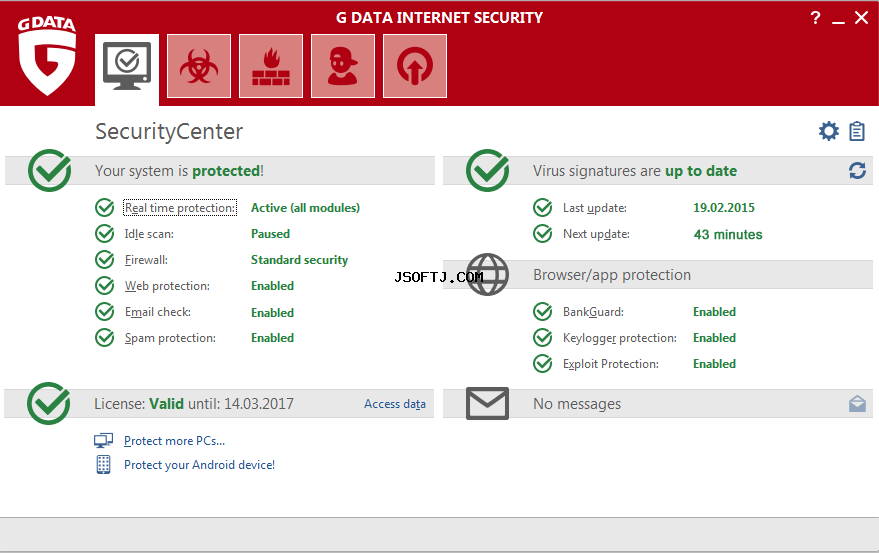
Task: Click the green check beside Last update
Action: tap(543, 208)
